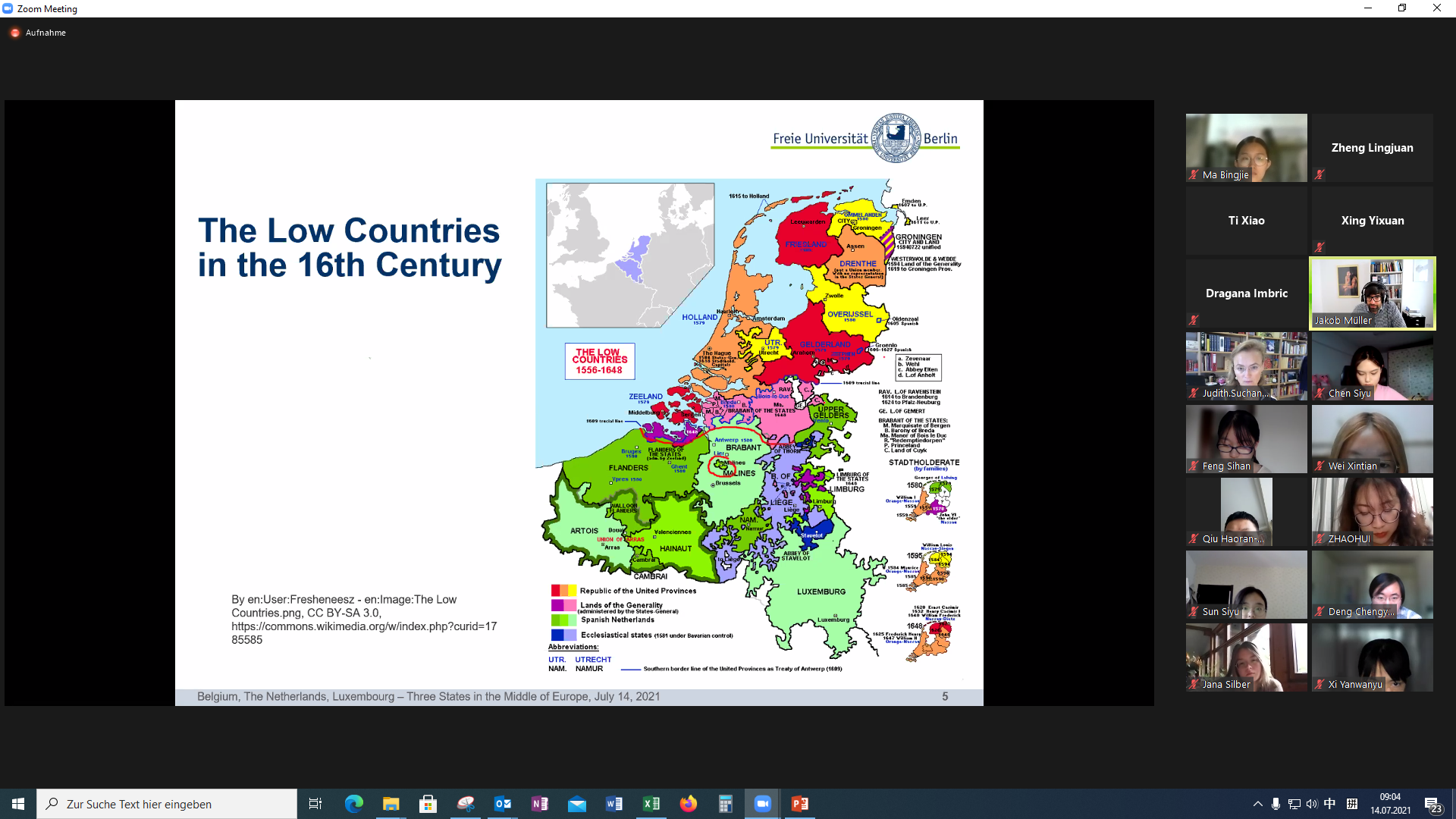The height and width of the screenshot is (819, 1456).
Task: Open the Windows Start menu
Action: (x=18, y=804)
